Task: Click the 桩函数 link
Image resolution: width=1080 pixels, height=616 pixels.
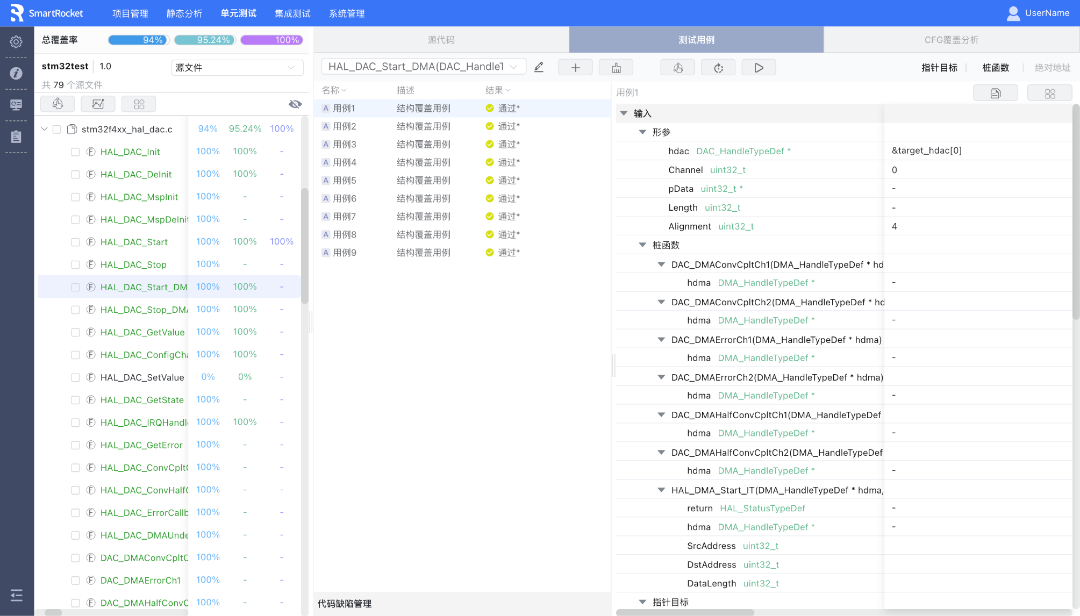Action: 995,68
